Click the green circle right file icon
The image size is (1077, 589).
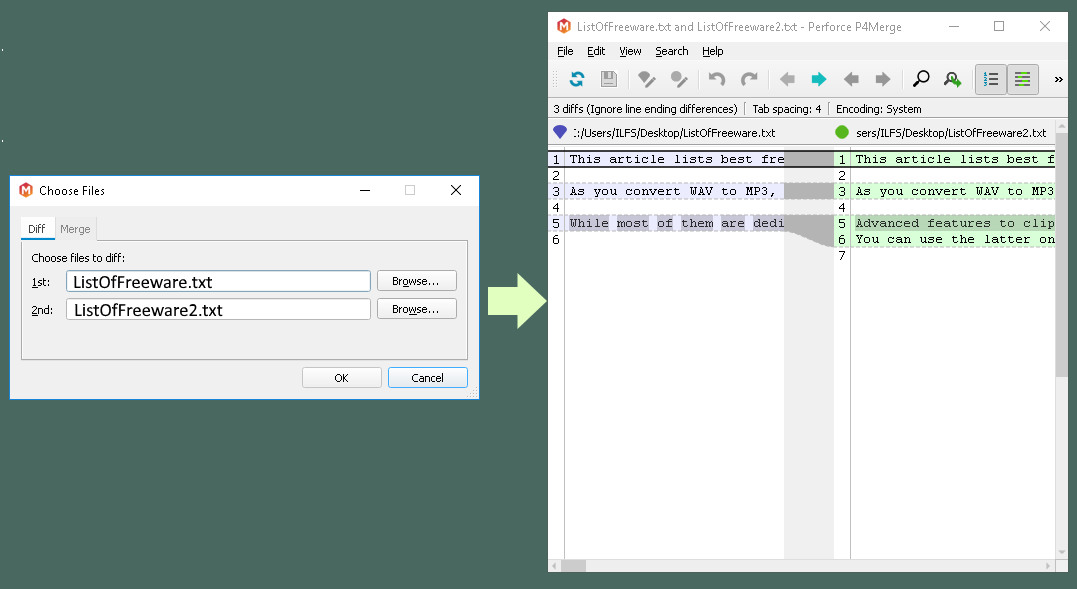[842, 132]
